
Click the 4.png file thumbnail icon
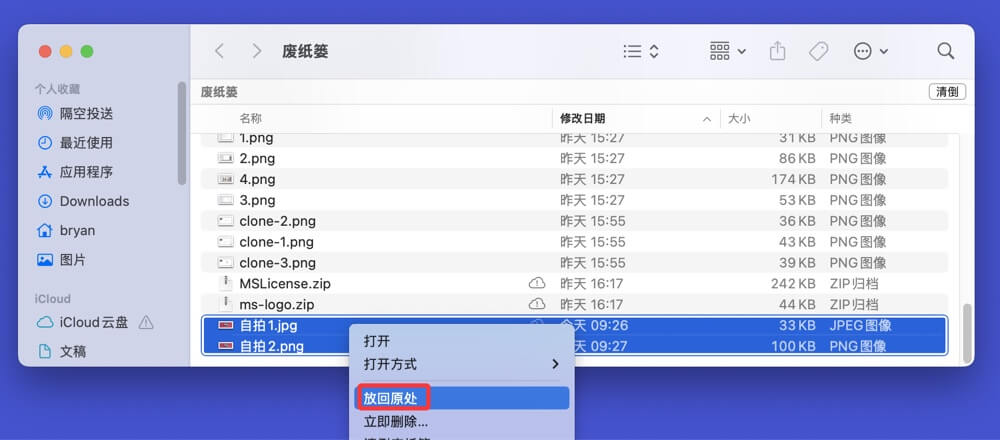[x=226, y=179]
